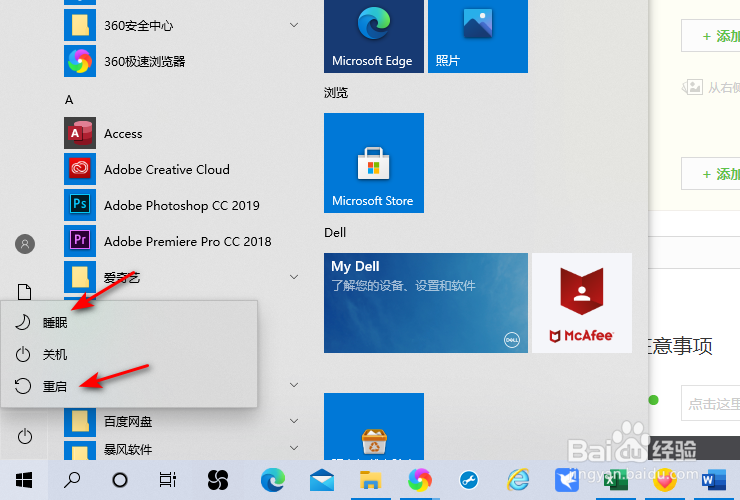
Task: Click the 点击这里 input field in background page
Action: 710,403
